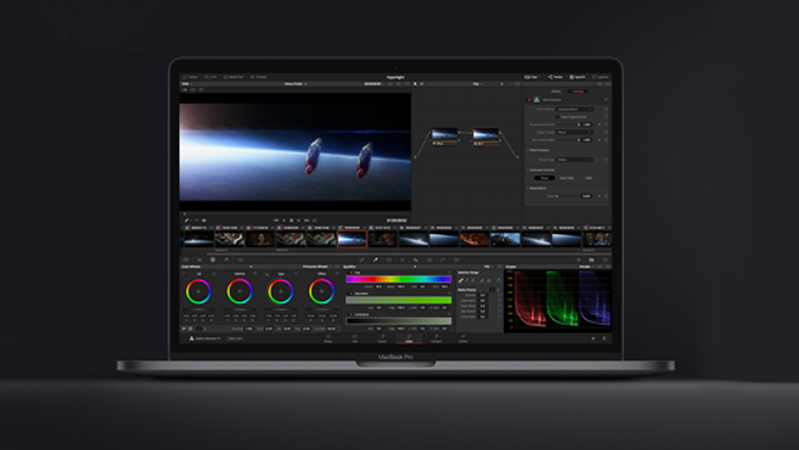The image size is (799, 450).
Task: Open the Blur palette
Action: tap(416, 260)
